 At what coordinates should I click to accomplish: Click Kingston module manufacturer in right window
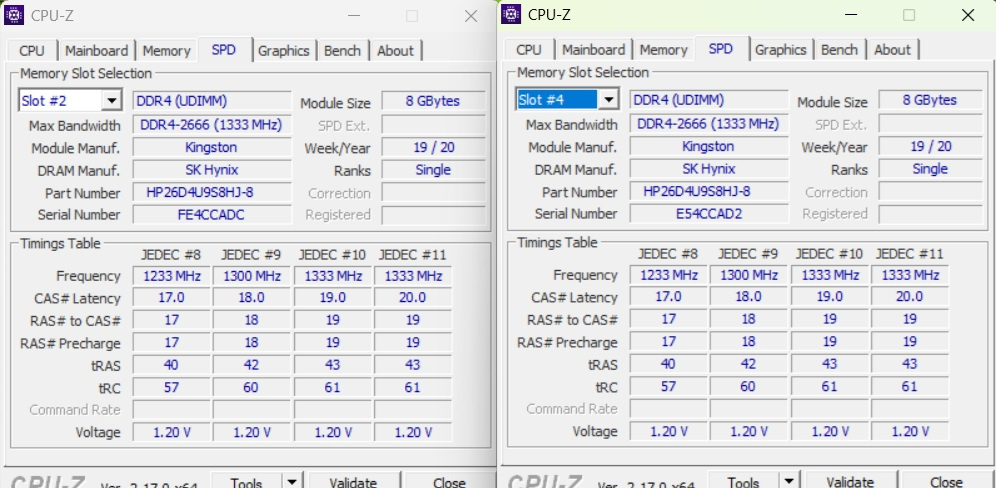click(709, 146)
